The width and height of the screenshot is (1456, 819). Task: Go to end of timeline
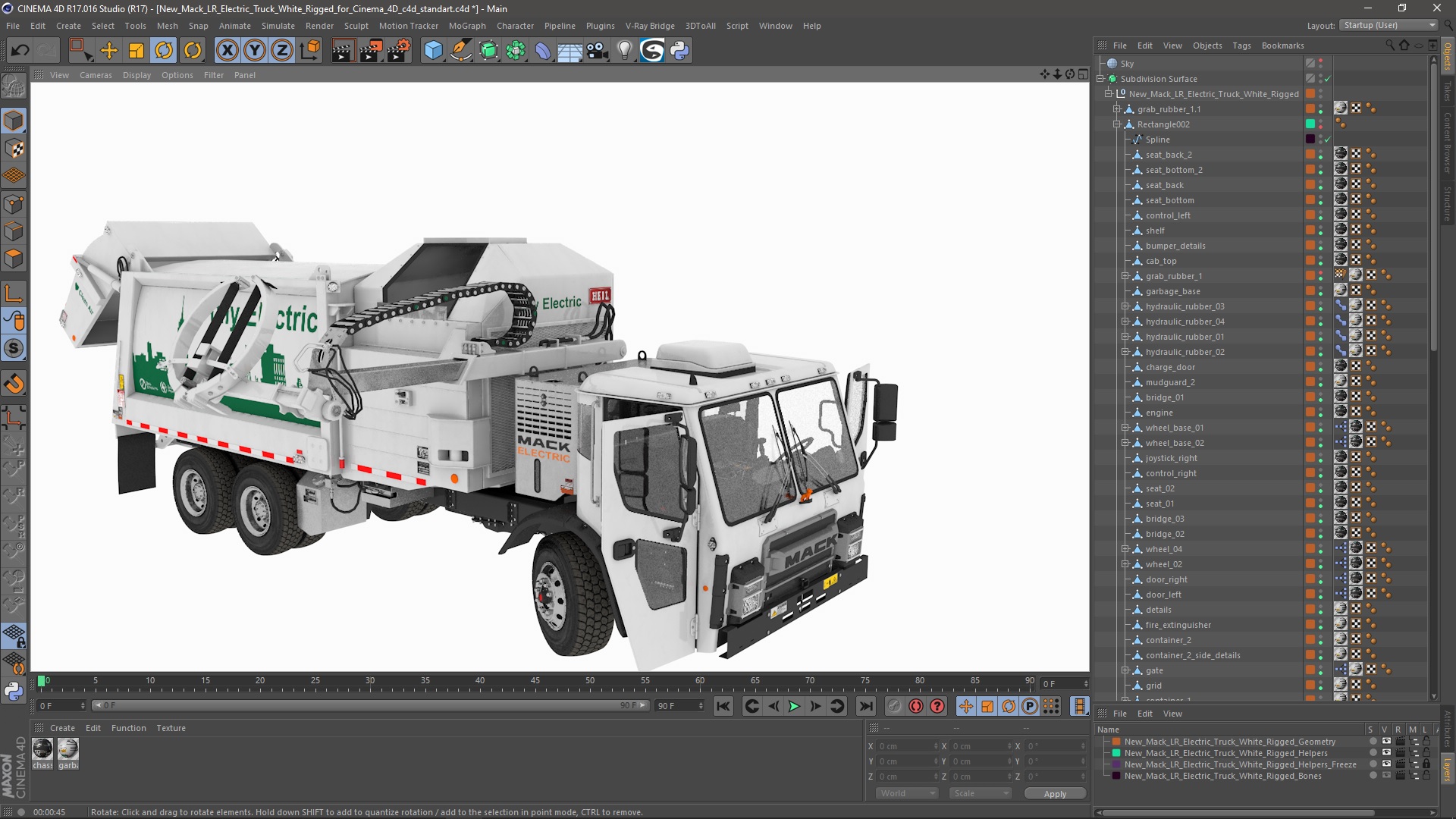coord(865,706)
